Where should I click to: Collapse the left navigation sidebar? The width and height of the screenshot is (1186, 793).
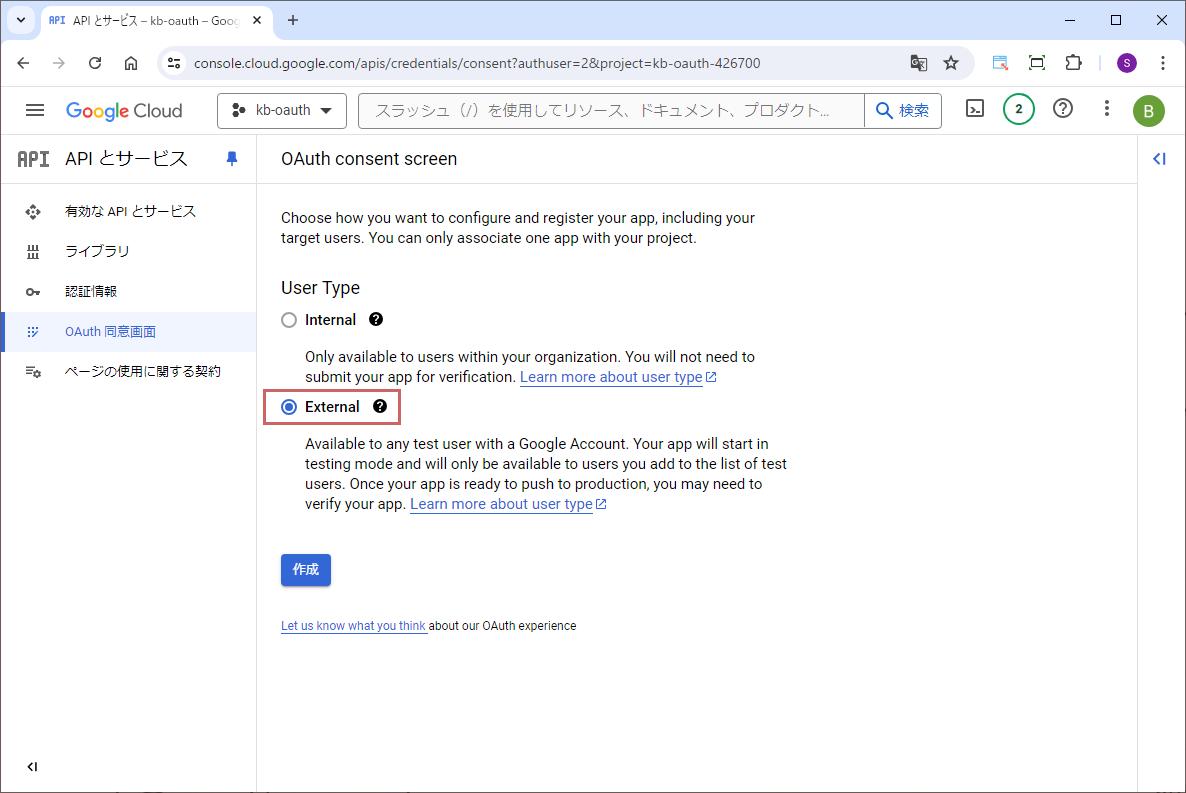(x=32, y=767)
